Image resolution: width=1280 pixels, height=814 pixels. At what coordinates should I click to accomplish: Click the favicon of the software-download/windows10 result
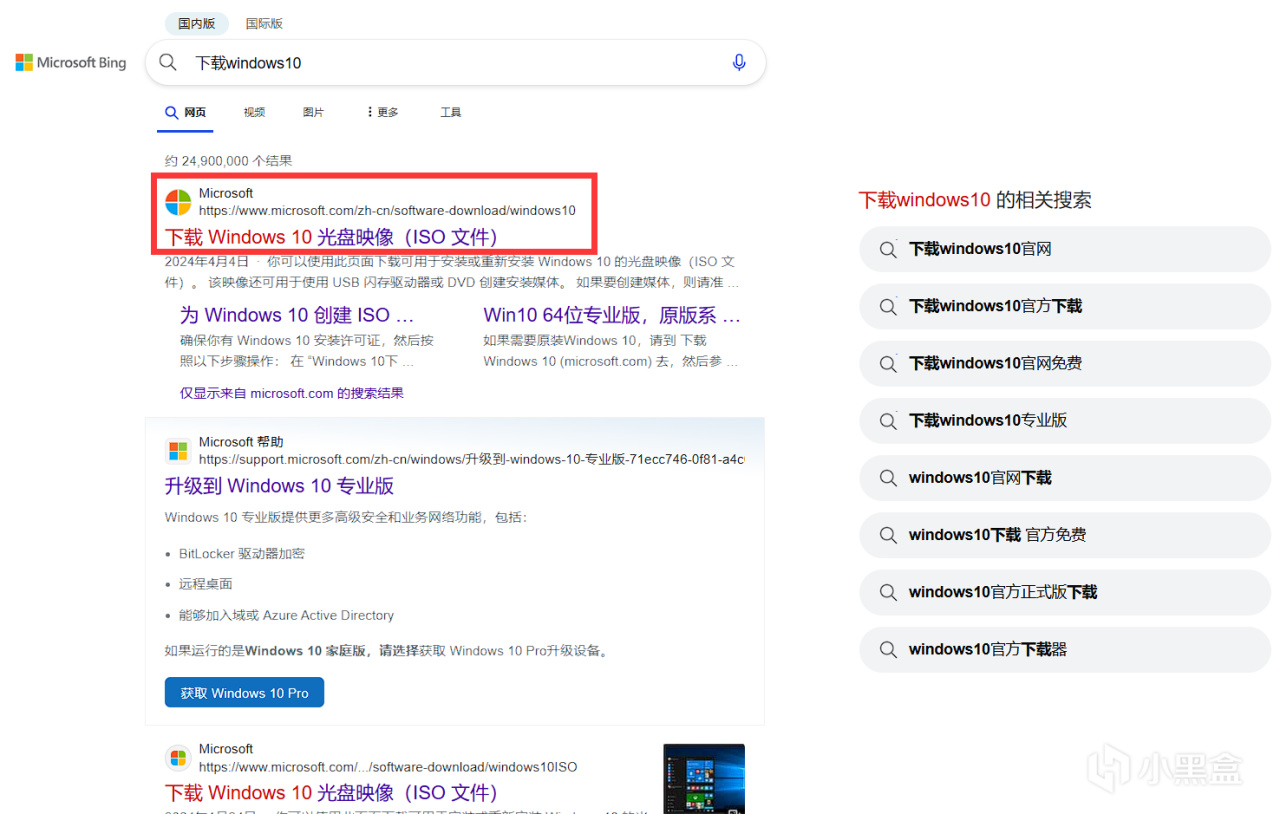(178, 202)
